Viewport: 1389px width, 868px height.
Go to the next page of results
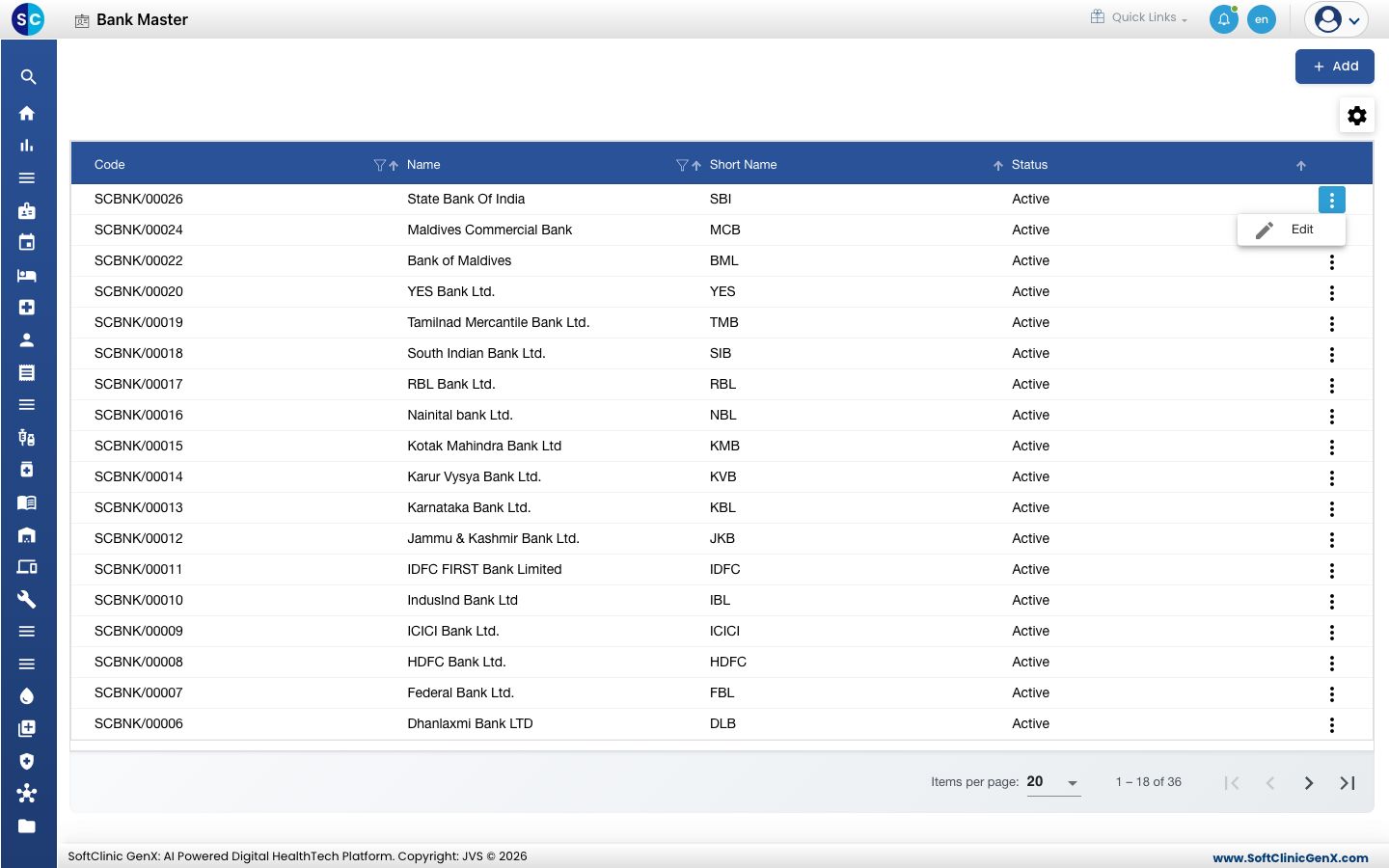tap(1309, 783)
